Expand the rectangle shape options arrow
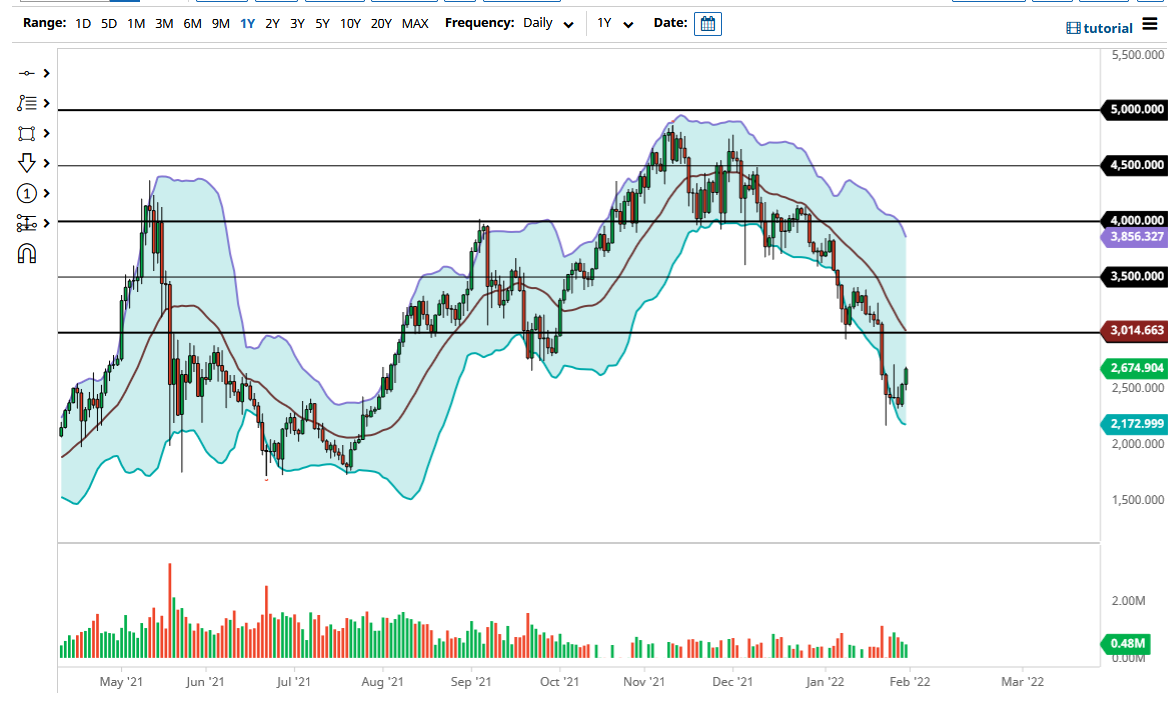1172x701 pixels. coord(46,133)
